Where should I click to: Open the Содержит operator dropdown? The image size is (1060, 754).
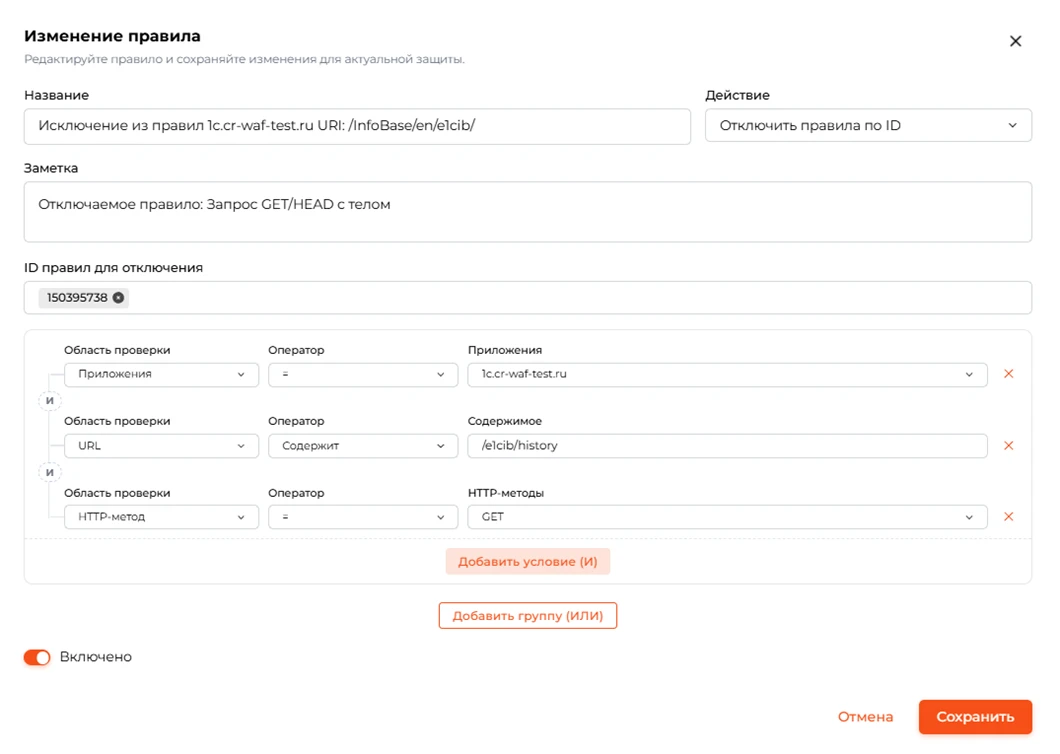363,446
